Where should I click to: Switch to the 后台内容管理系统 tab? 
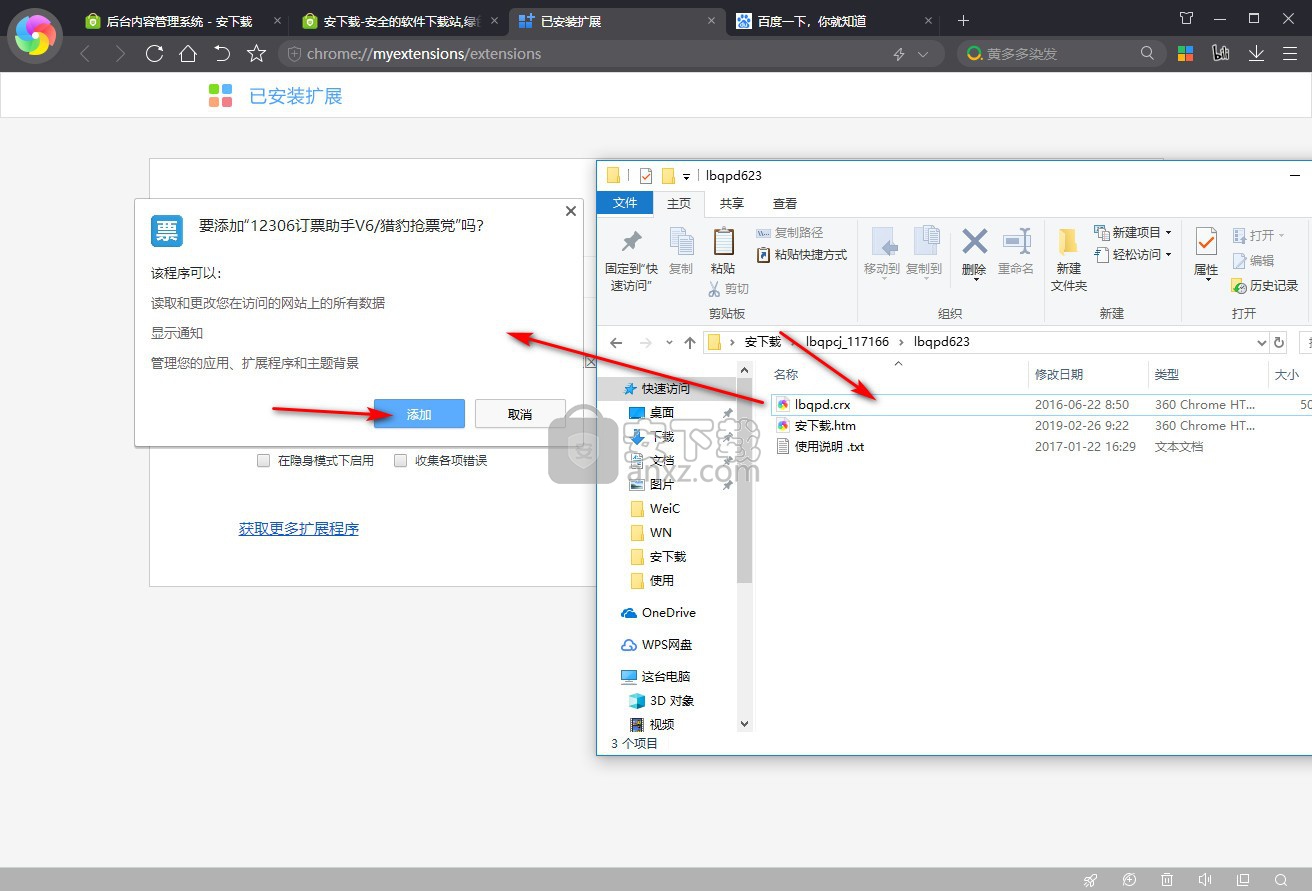[x=179, y=21]
